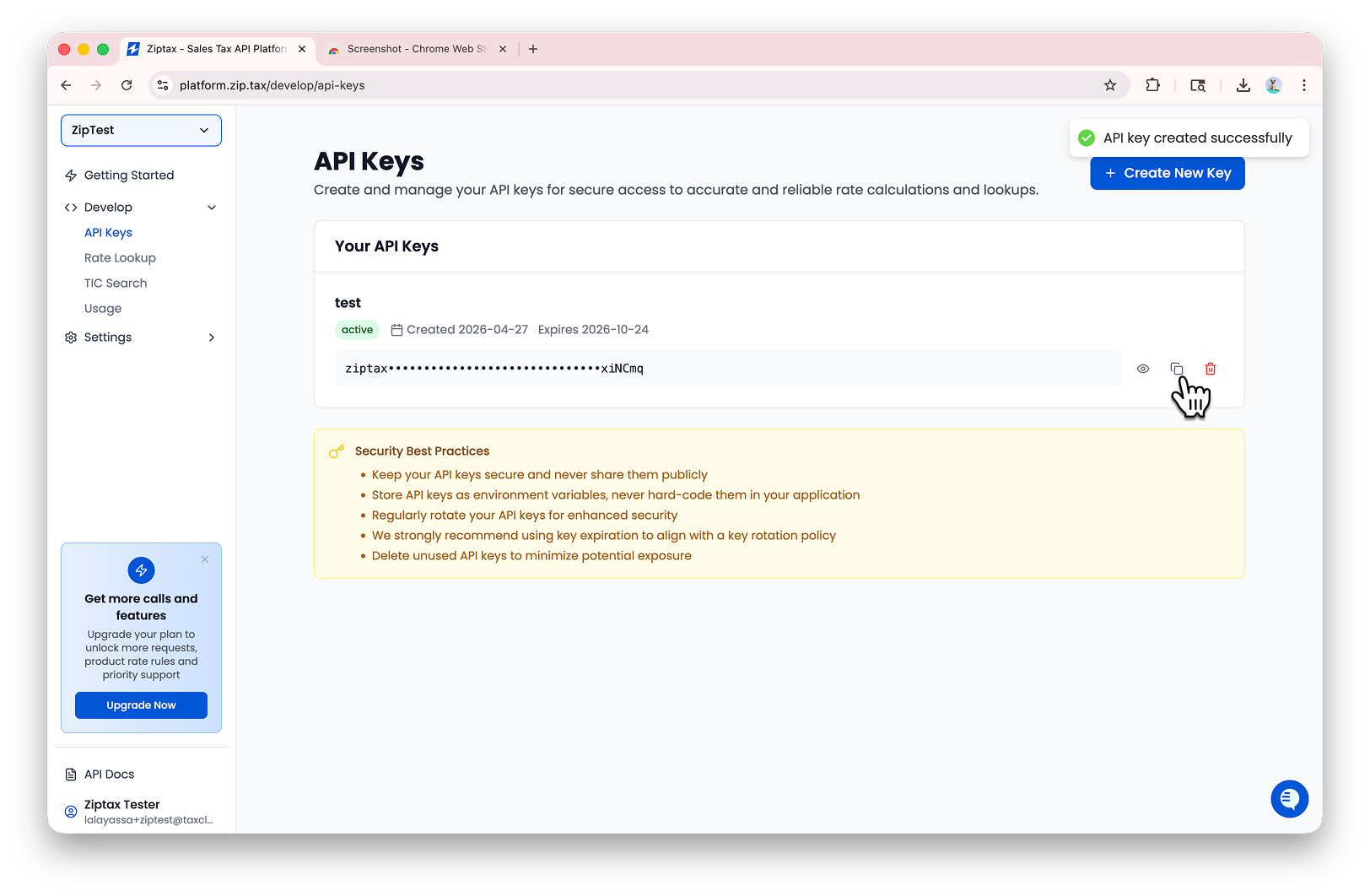Collapse the Develop section chevron

pyautogui.click(x=211, y=207)
